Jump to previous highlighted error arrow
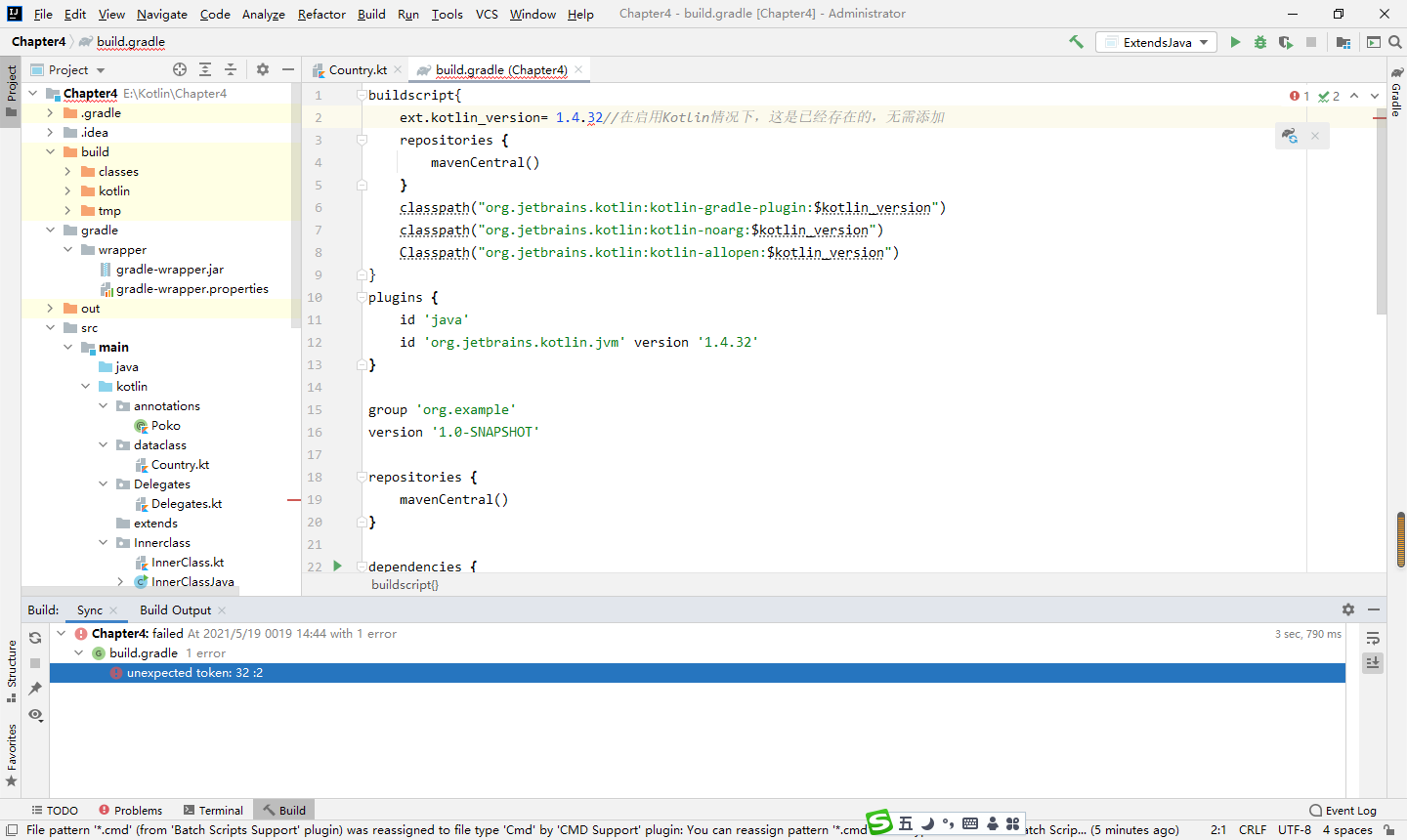 click(x=1354, y=96)
